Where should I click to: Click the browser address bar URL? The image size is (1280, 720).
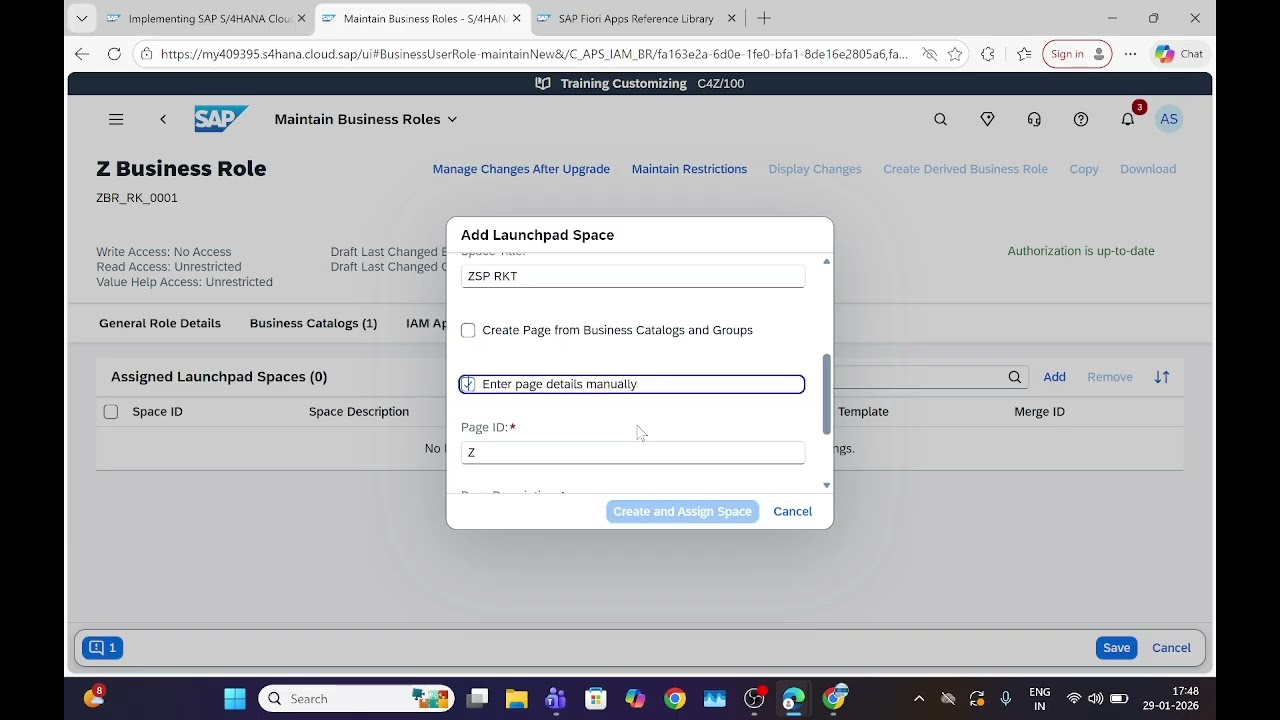[x=534, y=54]
